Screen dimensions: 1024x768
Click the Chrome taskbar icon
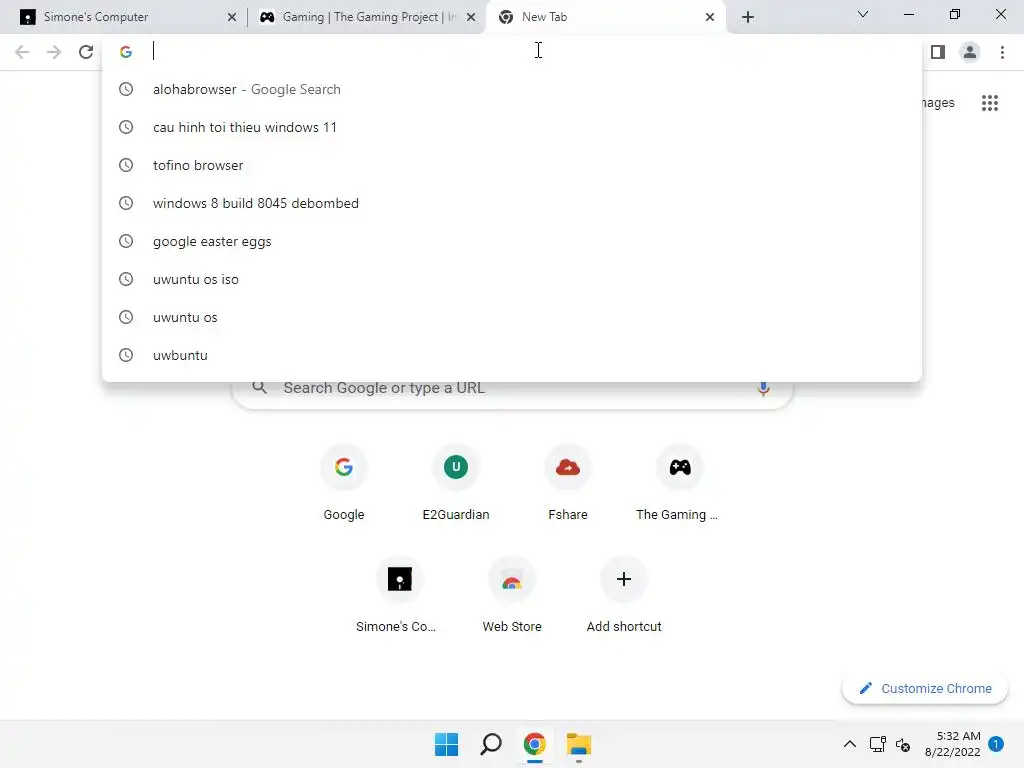[x=534, y=744]
